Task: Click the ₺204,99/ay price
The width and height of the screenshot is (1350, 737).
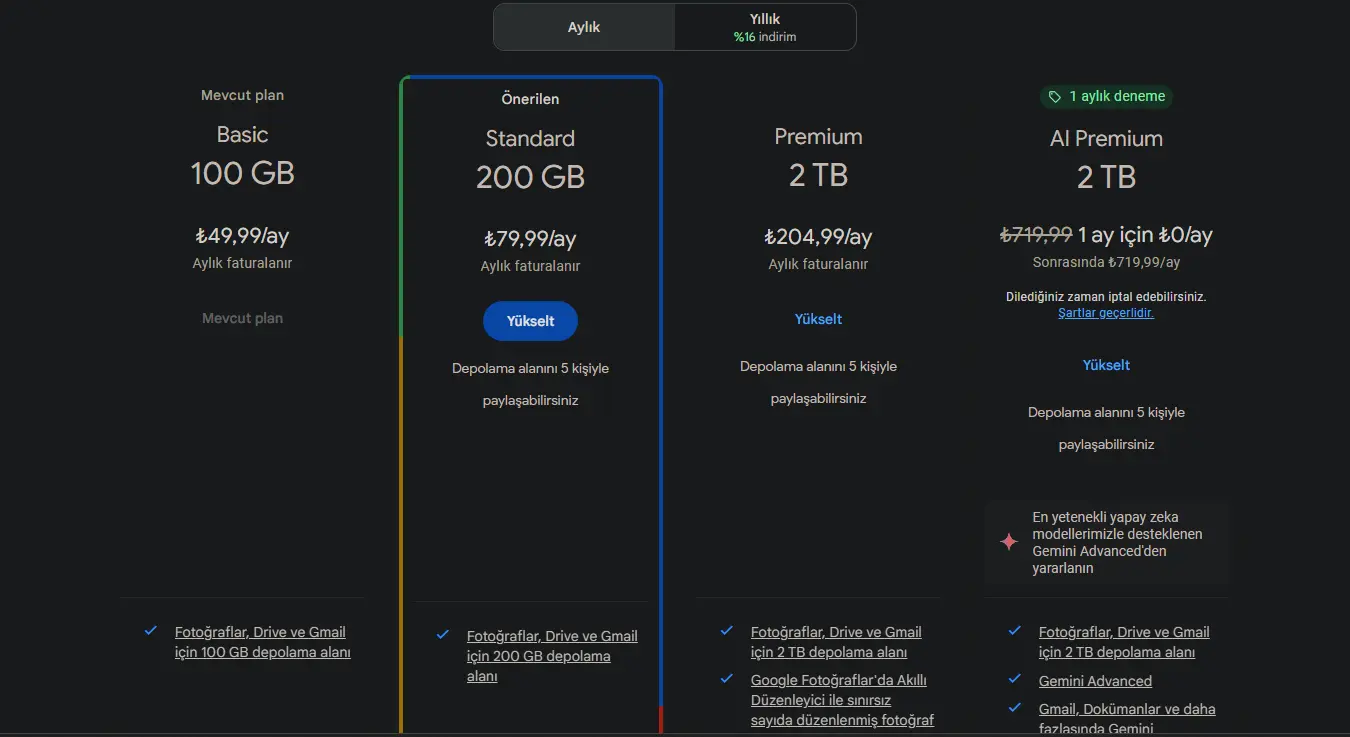Action: (818, 237)
